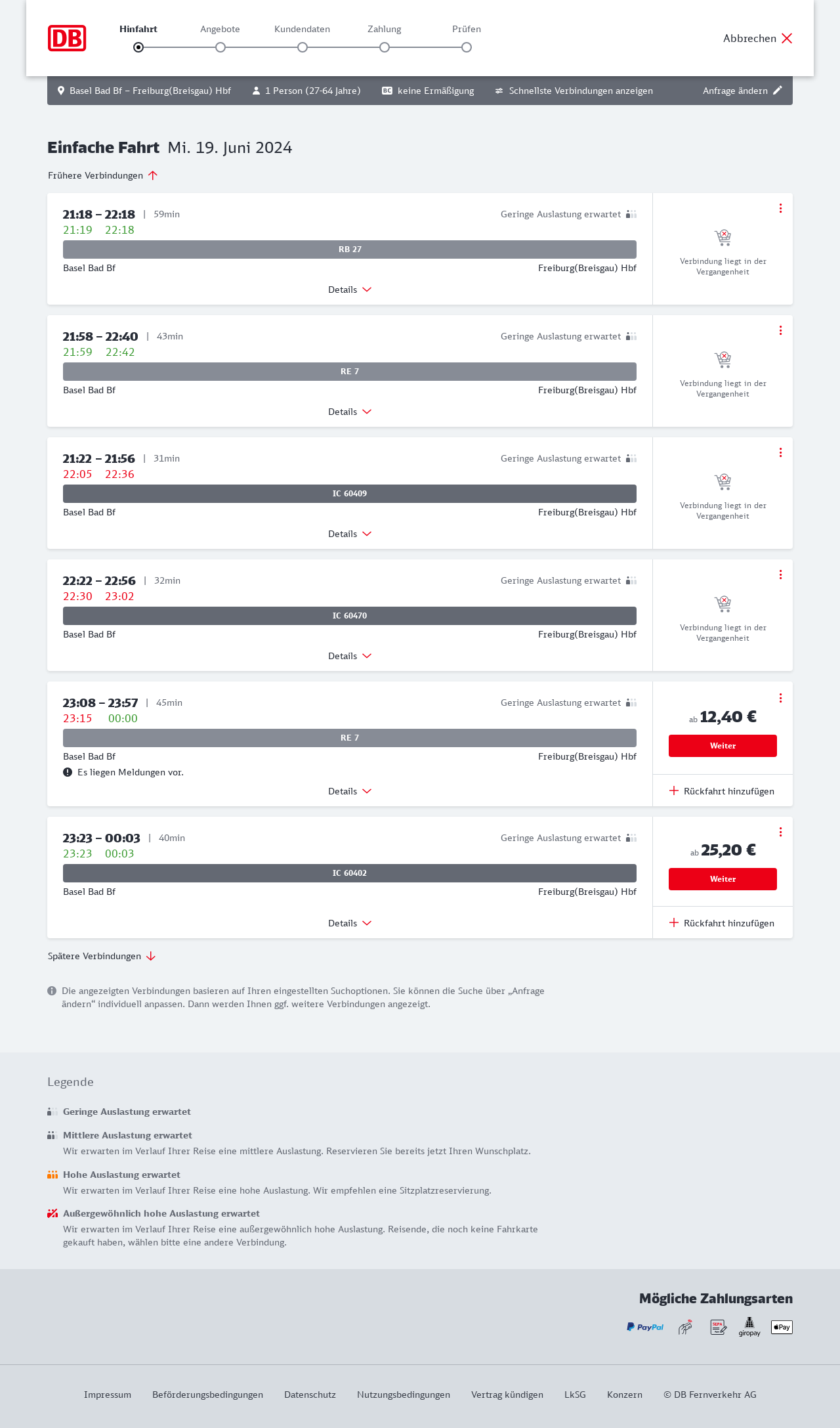This screenshot has width=840, height=1428.
Task: Select the Hinfahrt step radio circle
Action: coord(138,47)
